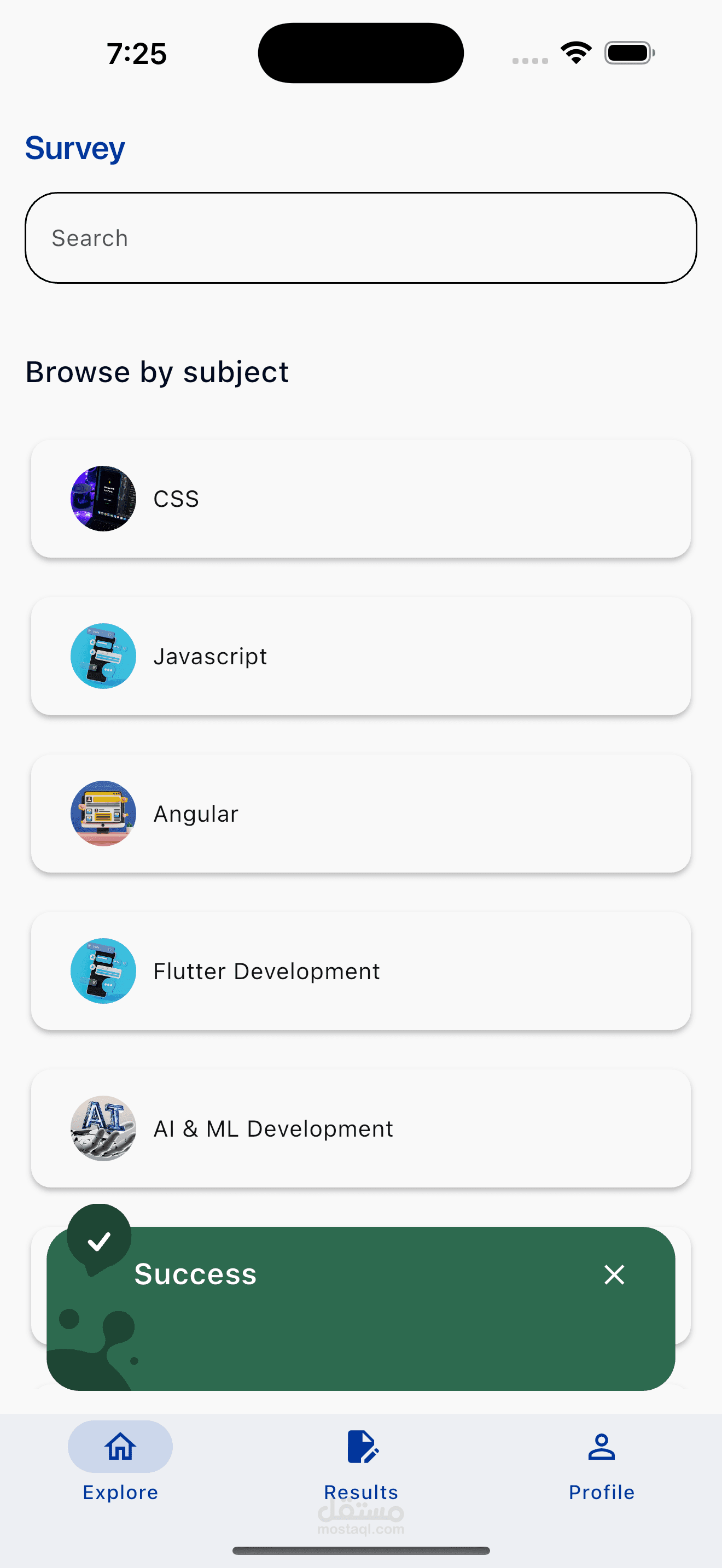Screen dimensions: 722x1568
Task: Switch to the Results tab label
Action: click(361, 1493)
